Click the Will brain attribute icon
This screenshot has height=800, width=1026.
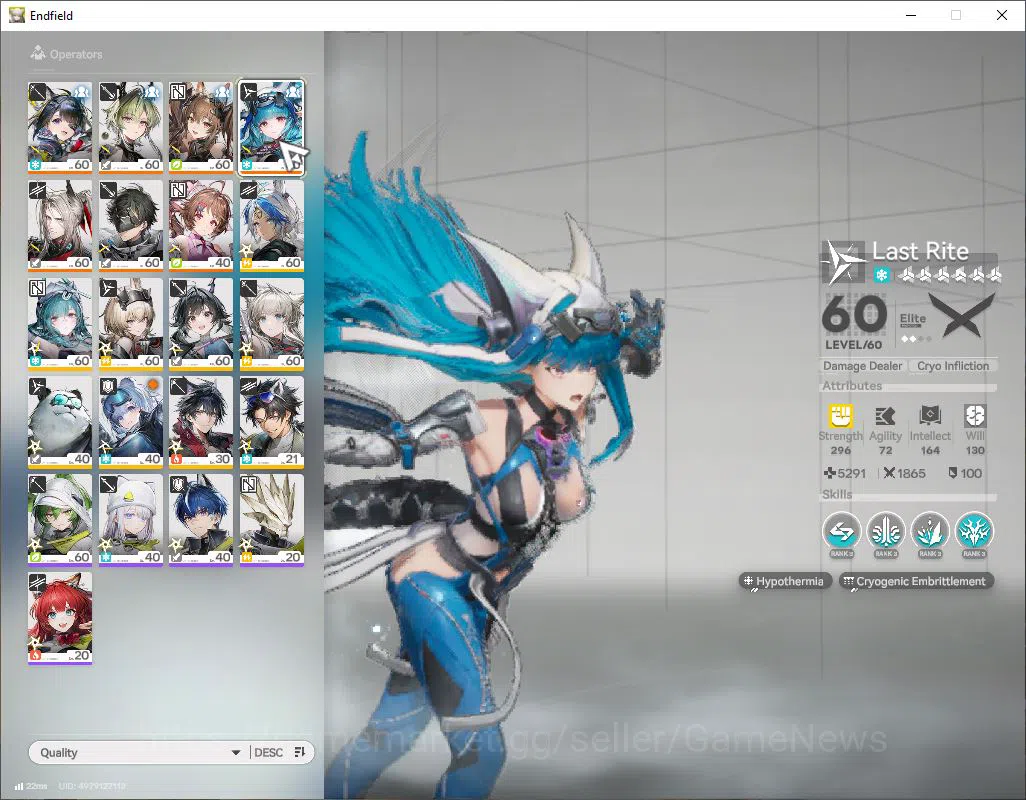click(x=974, y=415)
